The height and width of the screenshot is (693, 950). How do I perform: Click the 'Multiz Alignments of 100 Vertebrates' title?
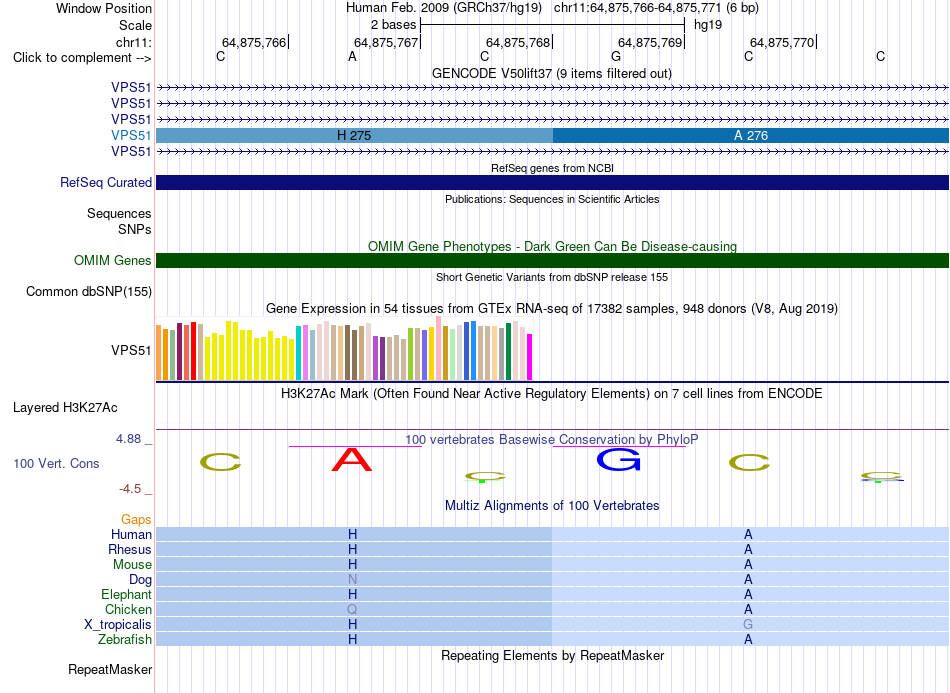(552, 505)
